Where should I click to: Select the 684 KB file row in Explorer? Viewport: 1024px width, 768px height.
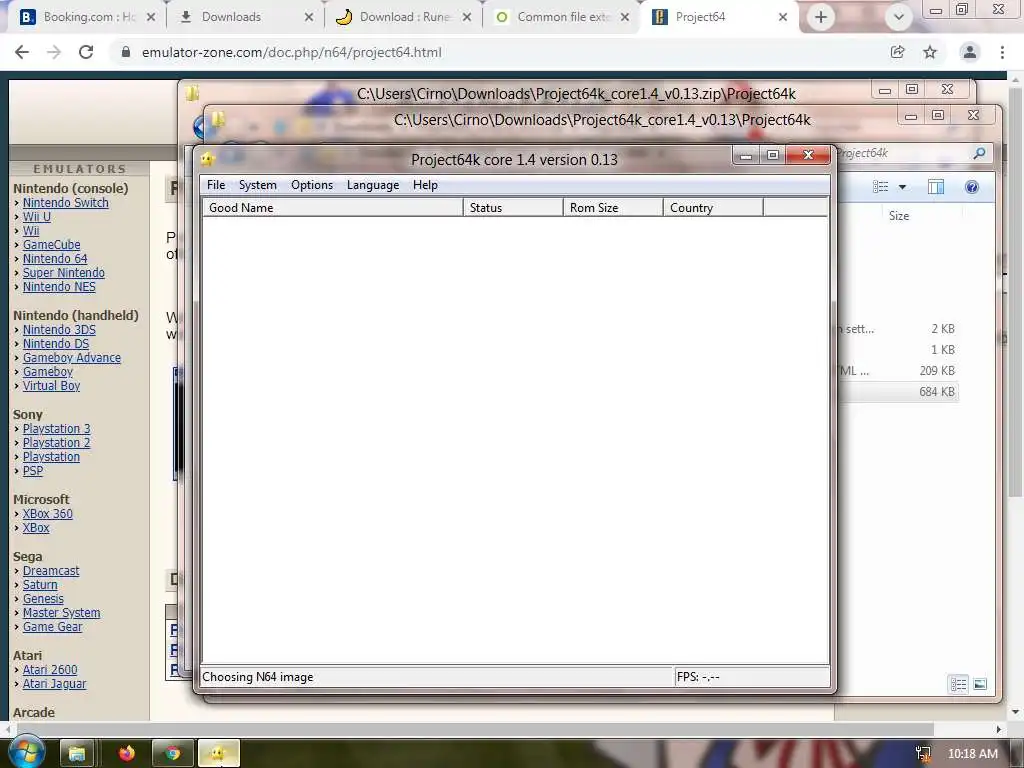pyautogui.click(x=898, y=392)
